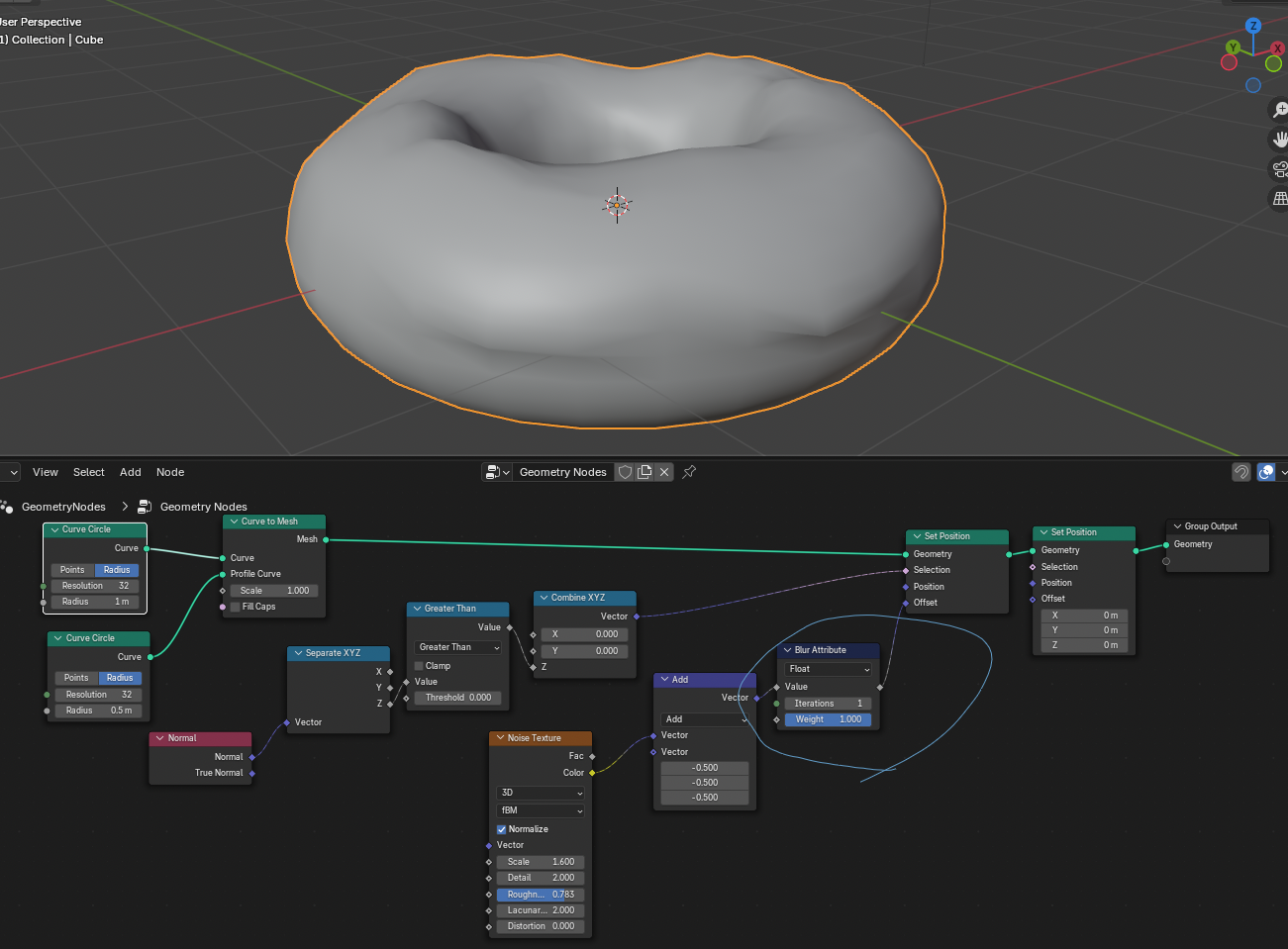
Task: Open the Select menu
Action: (89, 472)
